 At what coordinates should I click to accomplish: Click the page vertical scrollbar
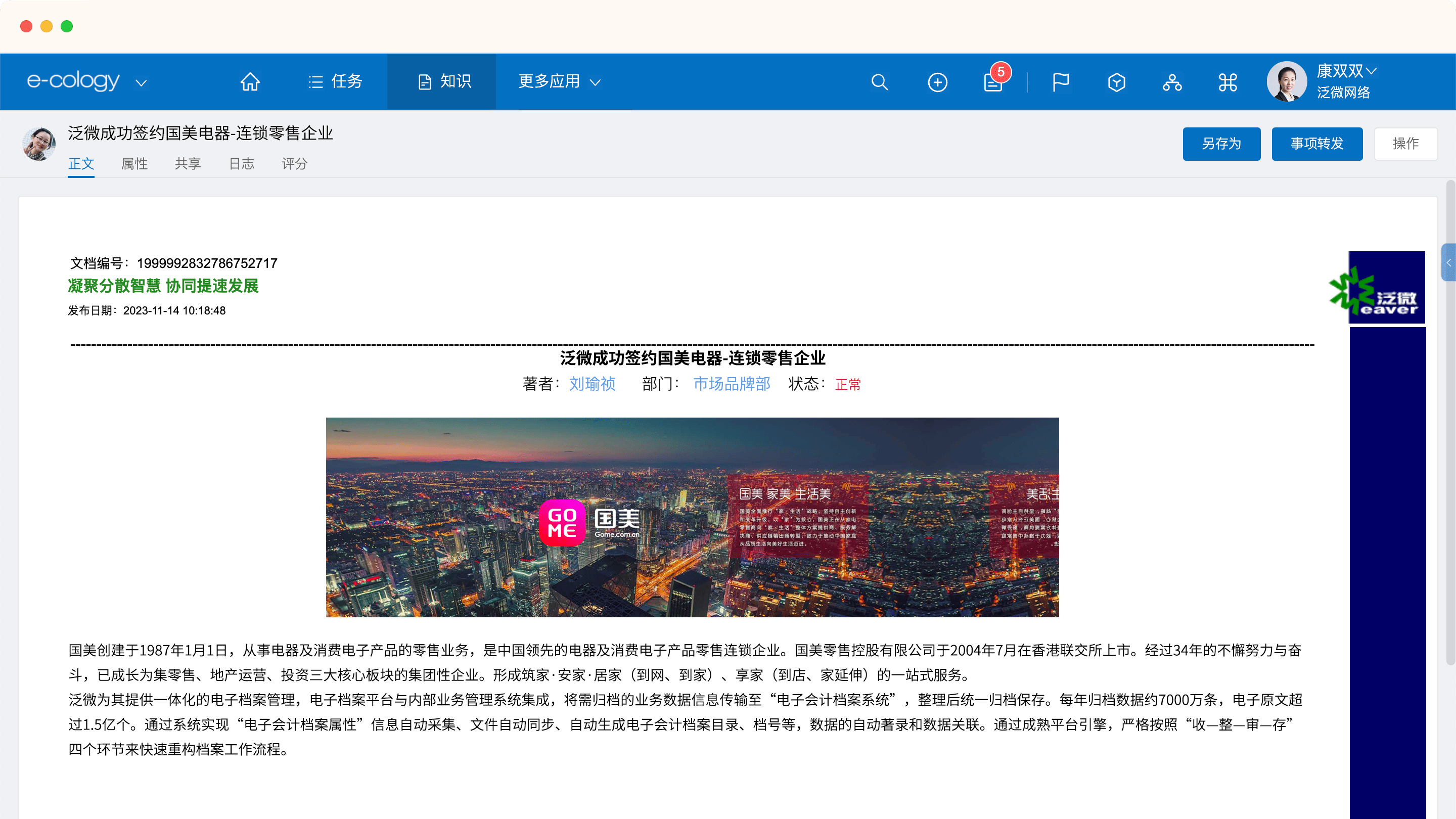pyautogui.click(x=1450, y=423)
